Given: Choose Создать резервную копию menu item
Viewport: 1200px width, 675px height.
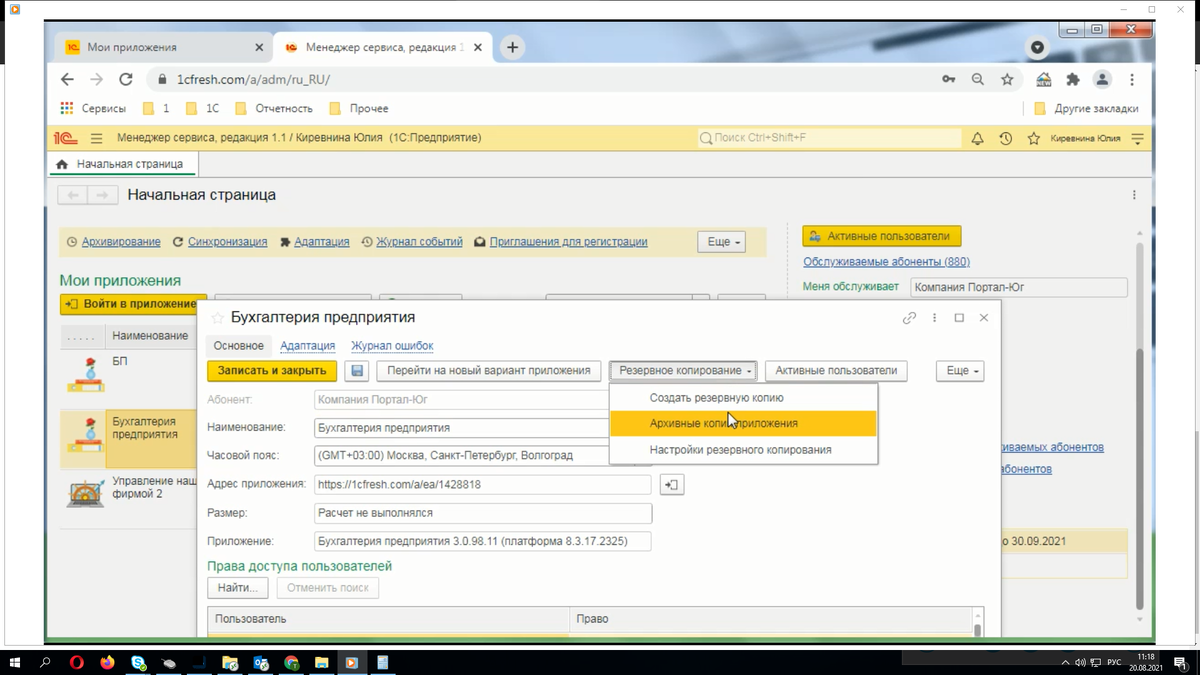Looking at the screenshot, I should [x=742, y=398].
